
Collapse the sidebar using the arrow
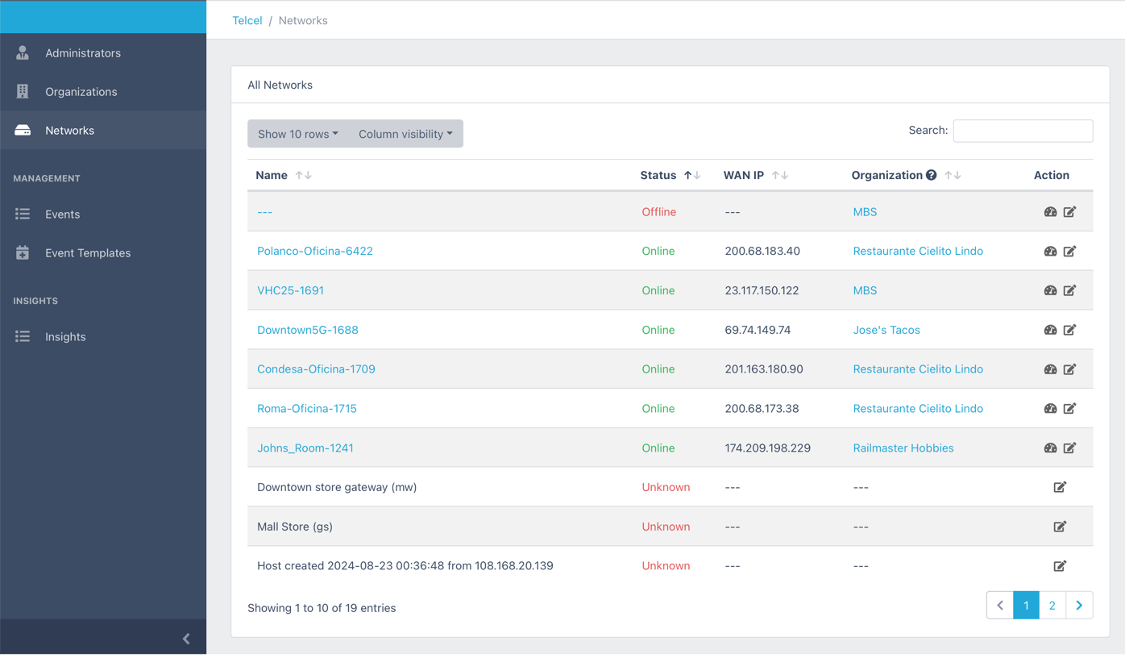tap(186, 638)
